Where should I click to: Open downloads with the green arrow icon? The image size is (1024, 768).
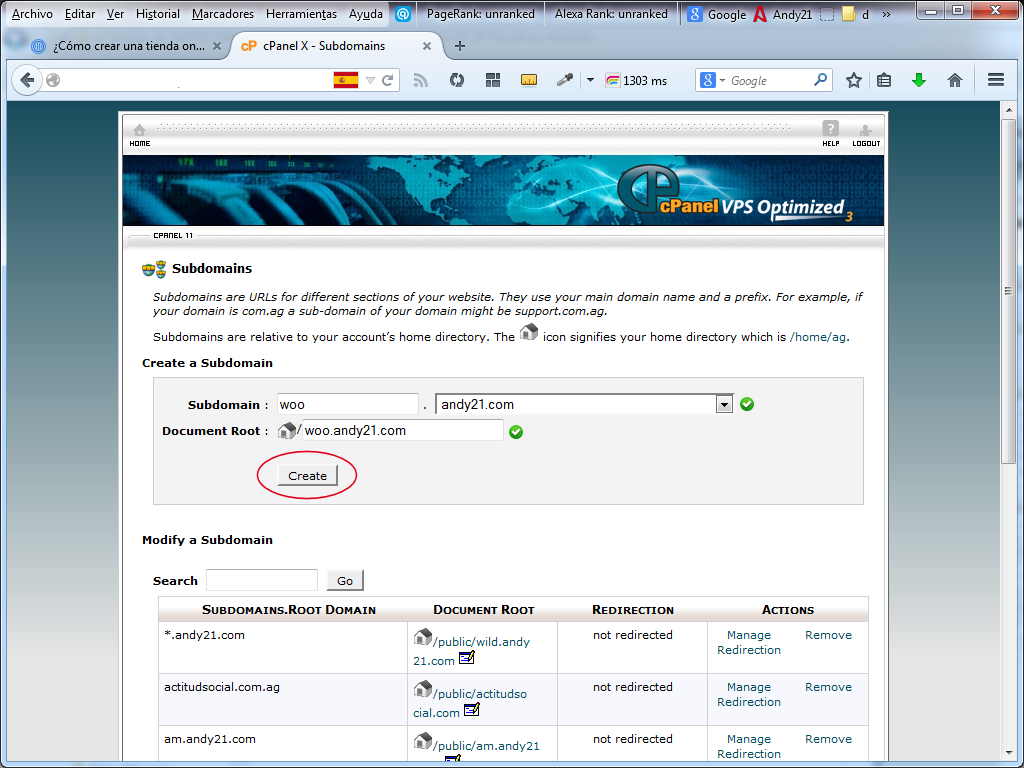click(x=919, y=80)
